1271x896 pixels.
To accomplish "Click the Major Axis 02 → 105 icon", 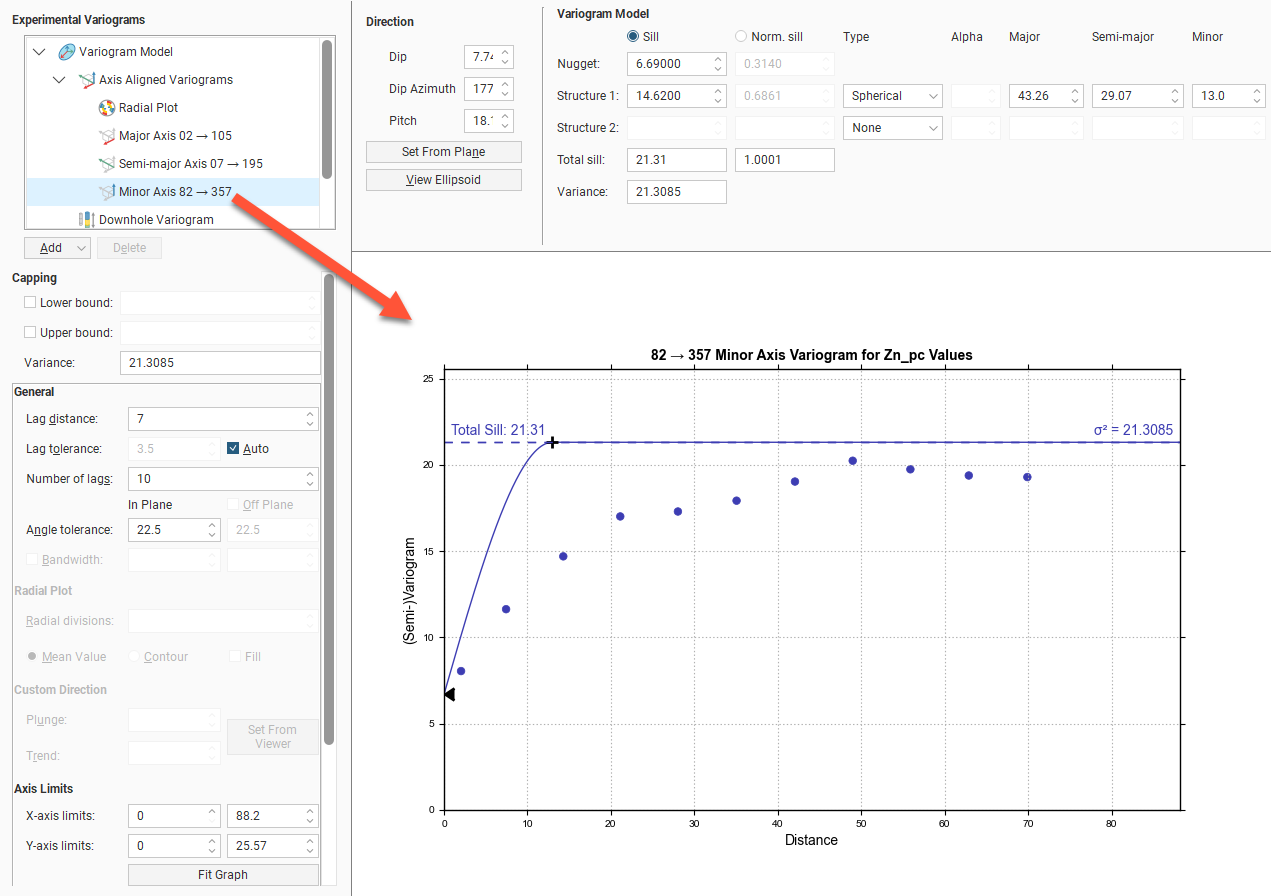I will pyautogui.click(x=107, y=136).
